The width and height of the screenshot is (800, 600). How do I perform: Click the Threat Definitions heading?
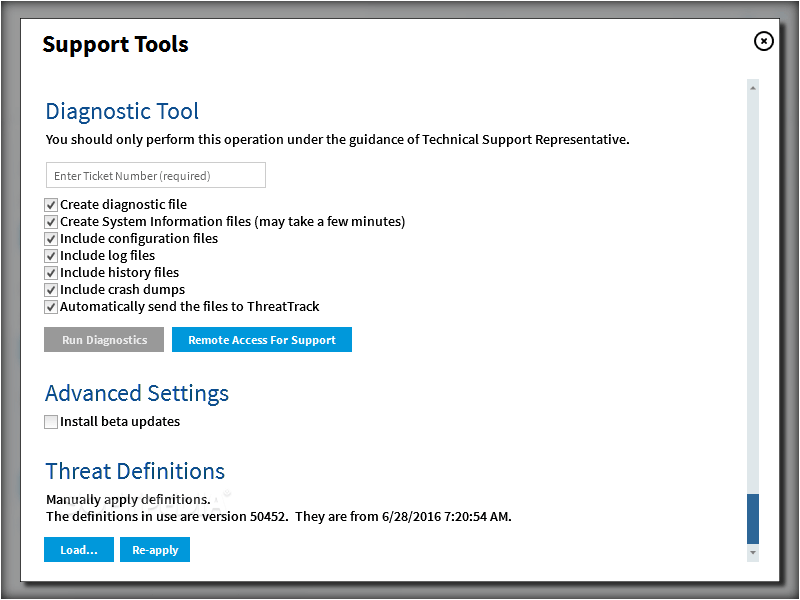(135, 471)
